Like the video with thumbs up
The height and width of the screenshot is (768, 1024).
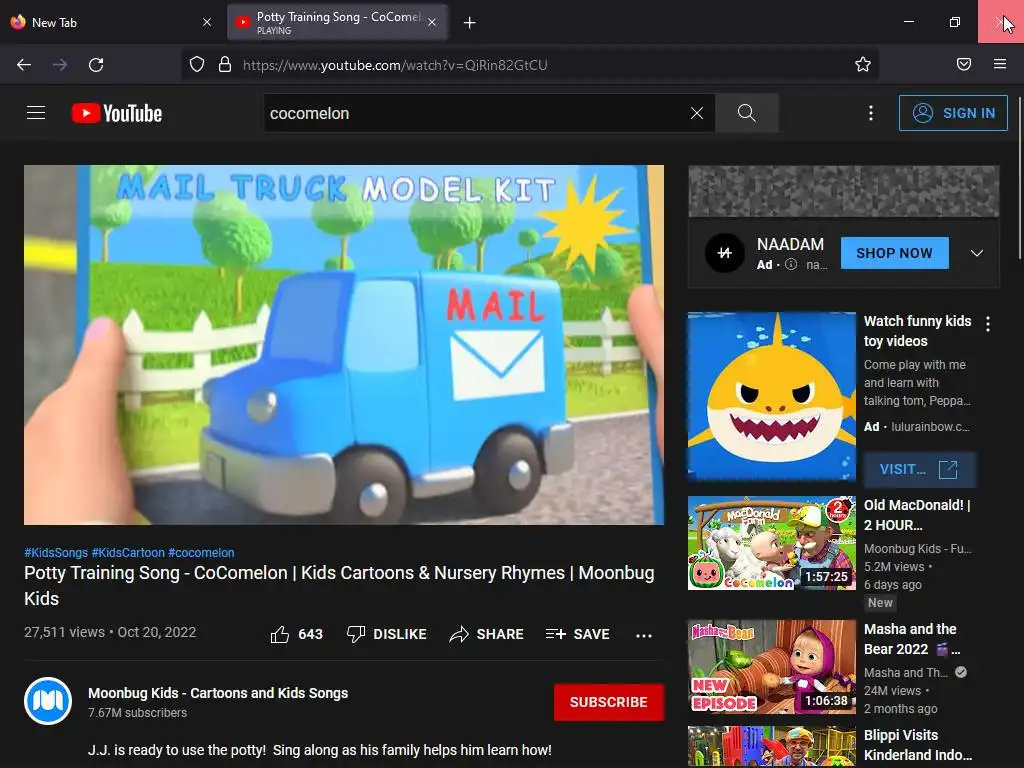(x=296, y=634)
